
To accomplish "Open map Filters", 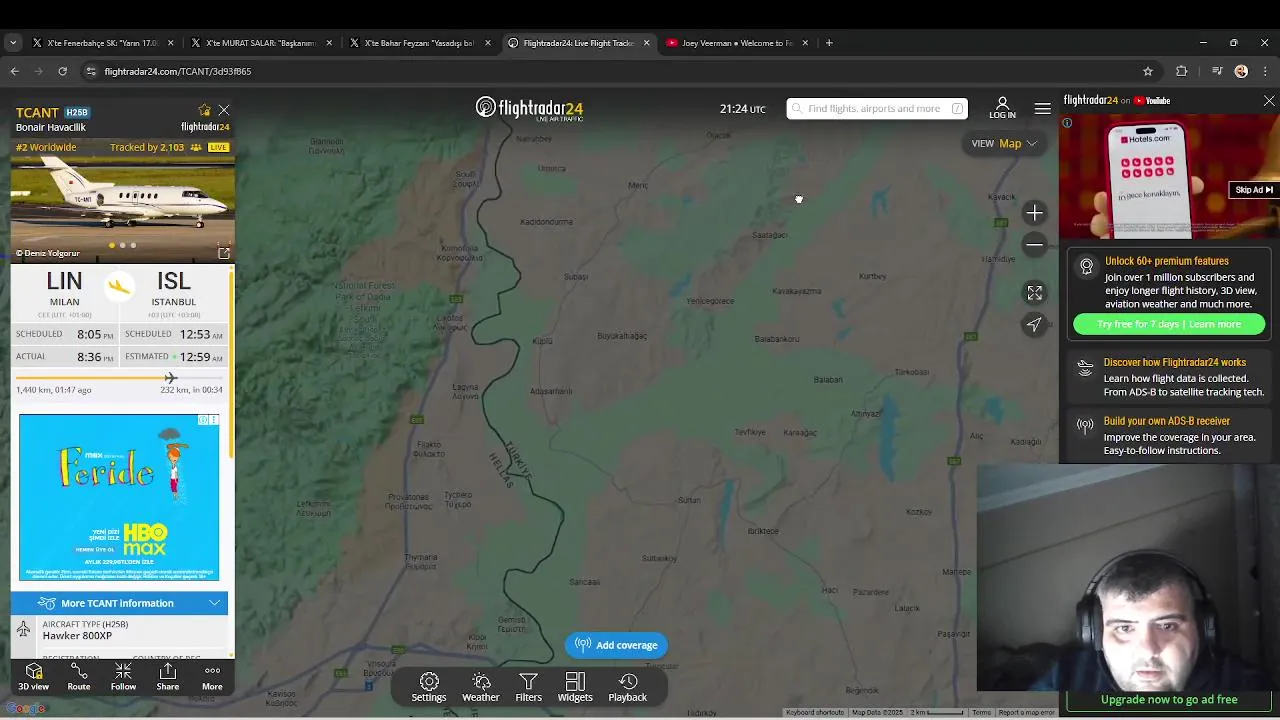I will [x=528, y=687].
